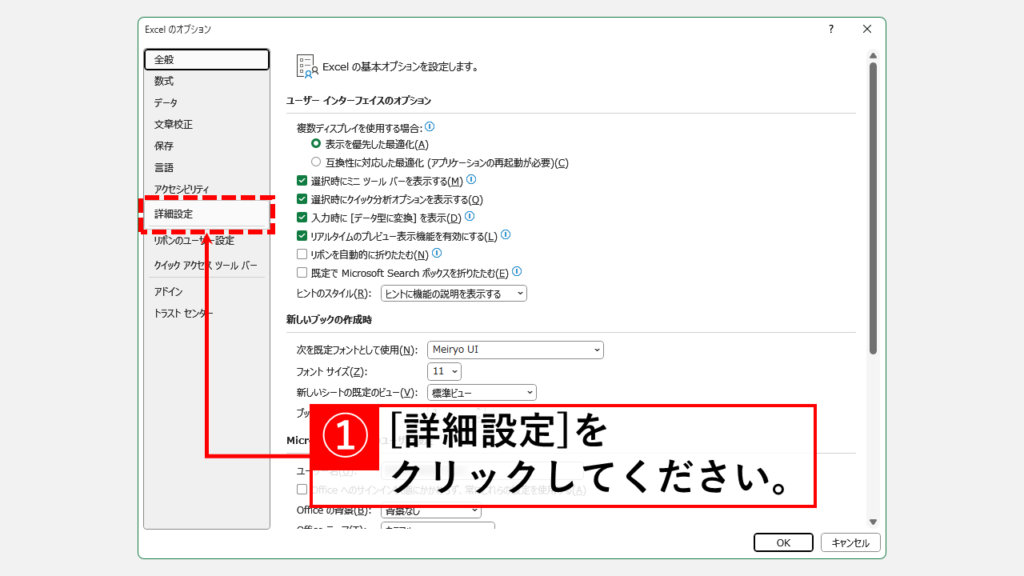Click the OK button
This screenshot has width=1024, height=576.
(783, 543)
